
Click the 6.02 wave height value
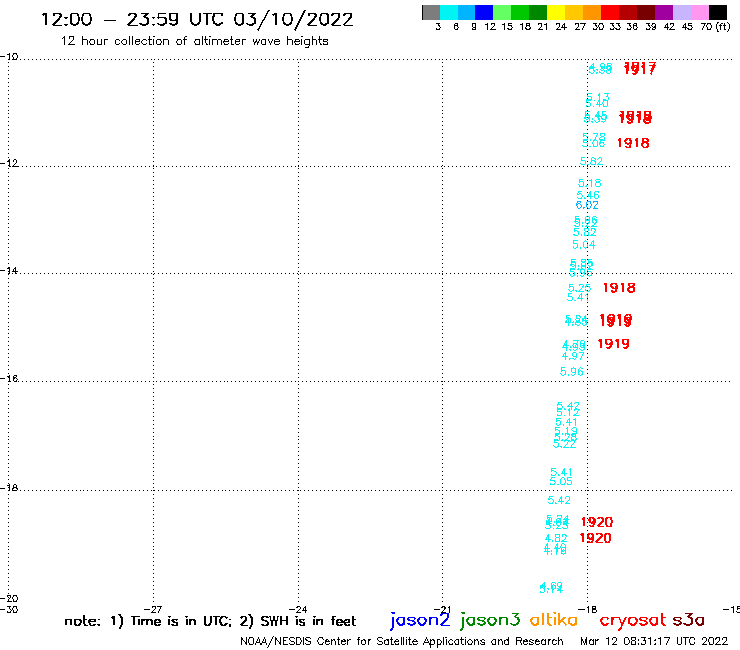click(587, 205)
